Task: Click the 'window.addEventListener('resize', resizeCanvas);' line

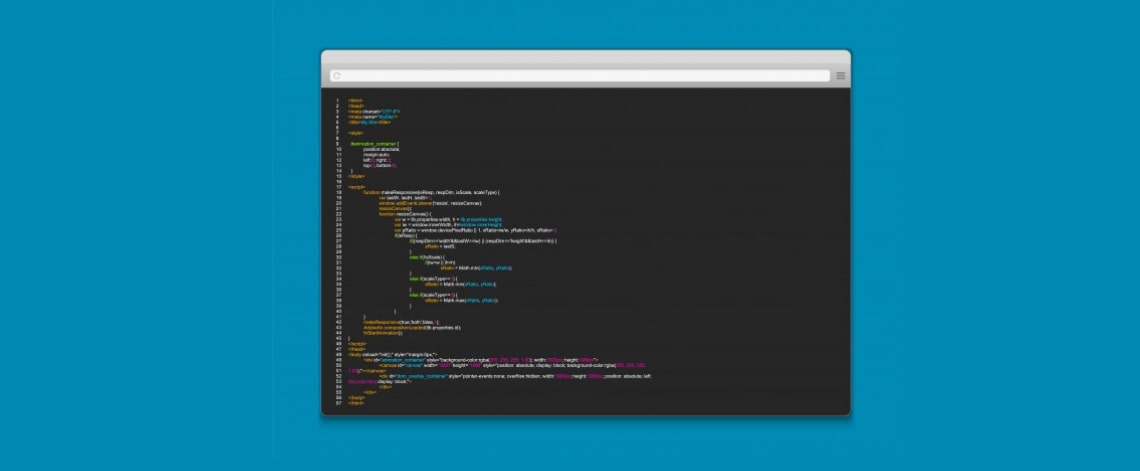Action: pyautogui.click(x=430, y=204)
